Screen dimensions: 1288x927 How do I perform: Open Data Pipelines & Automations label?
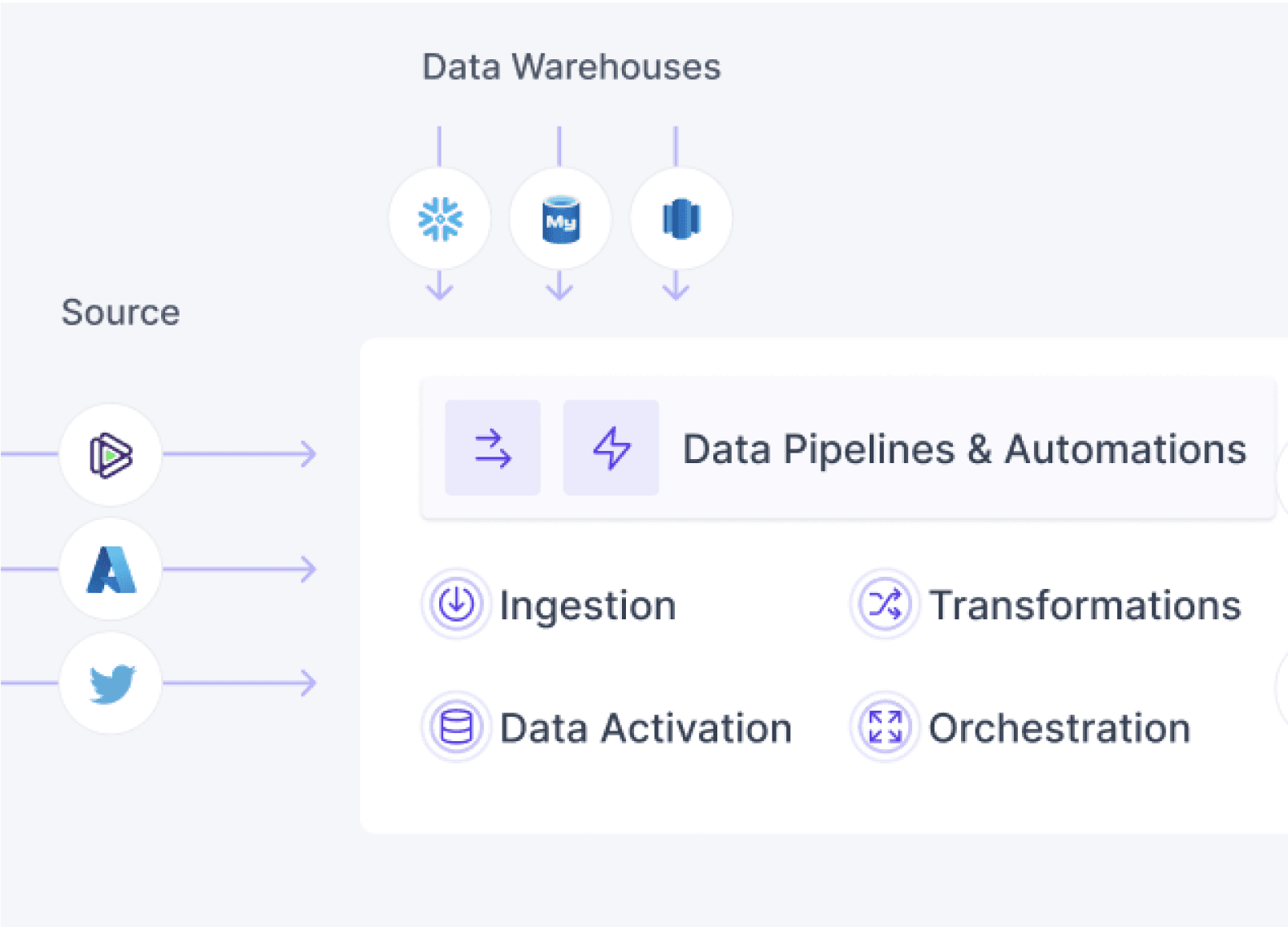[964, 449]
